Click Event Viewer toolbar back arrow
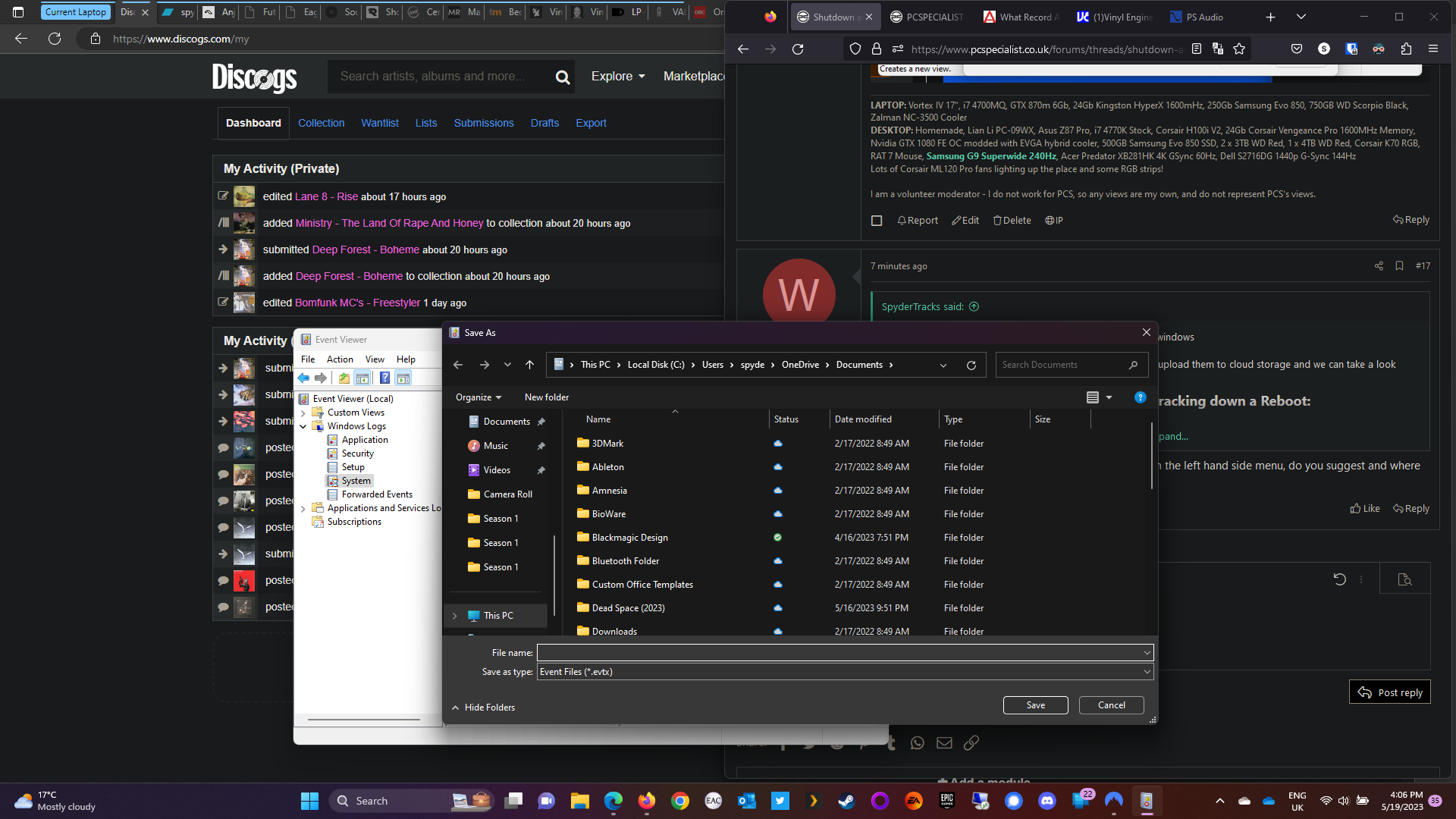The height and width of the screenshot is (819, 1456). 303,378
